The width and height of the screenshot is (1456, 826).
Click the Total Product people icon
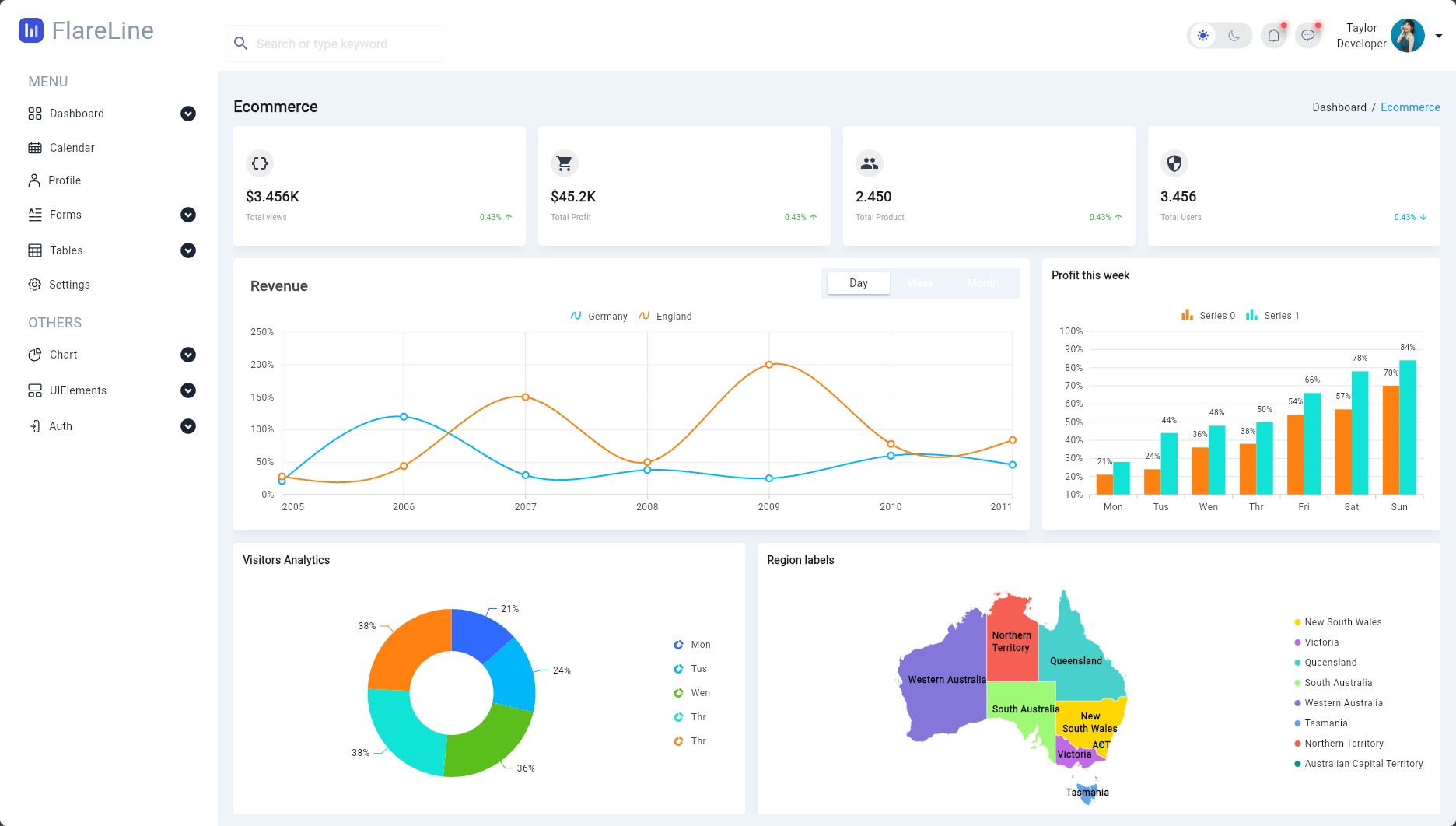(x=869, y=163)
